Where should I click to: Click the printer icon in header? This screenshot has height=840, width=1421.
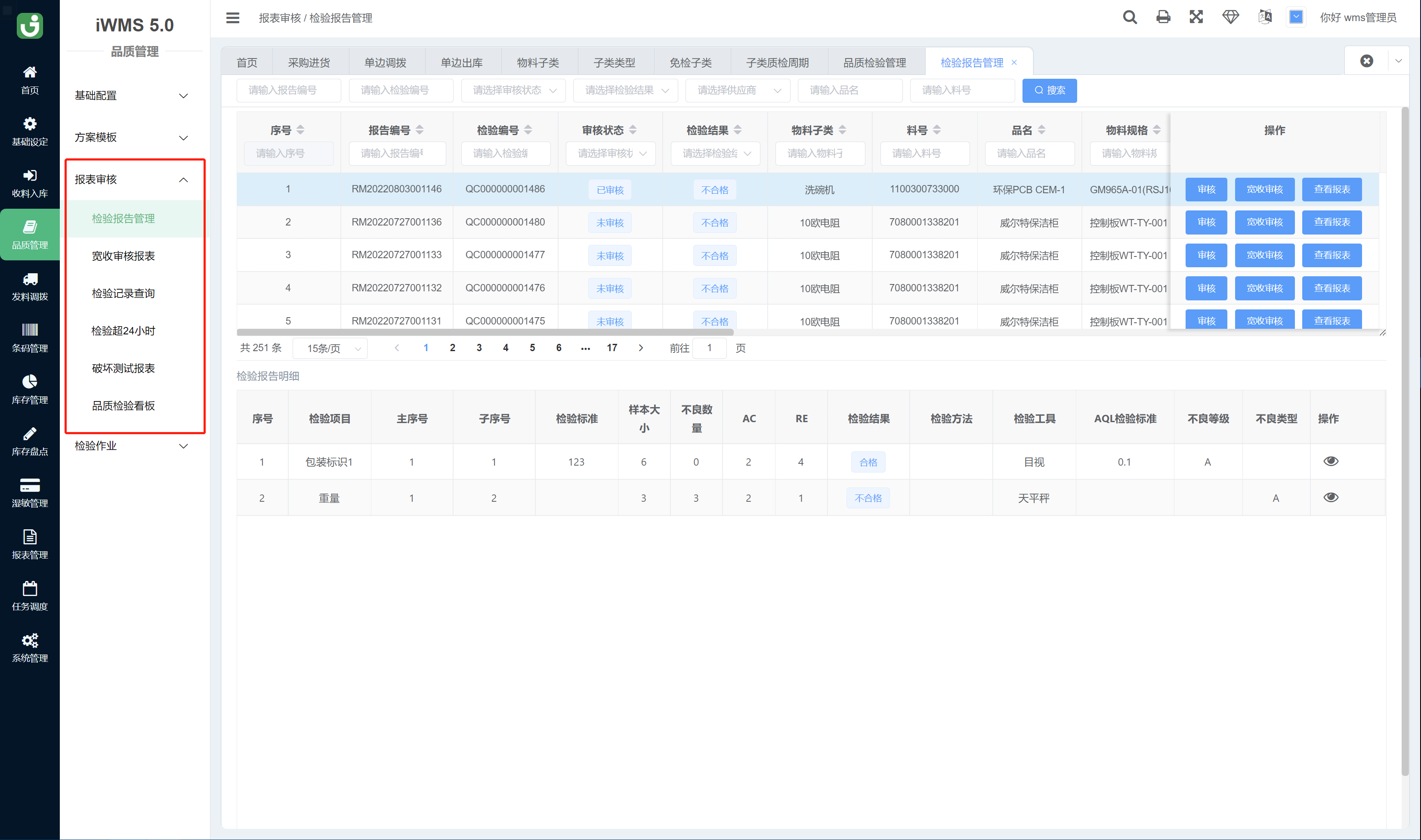1163,18
